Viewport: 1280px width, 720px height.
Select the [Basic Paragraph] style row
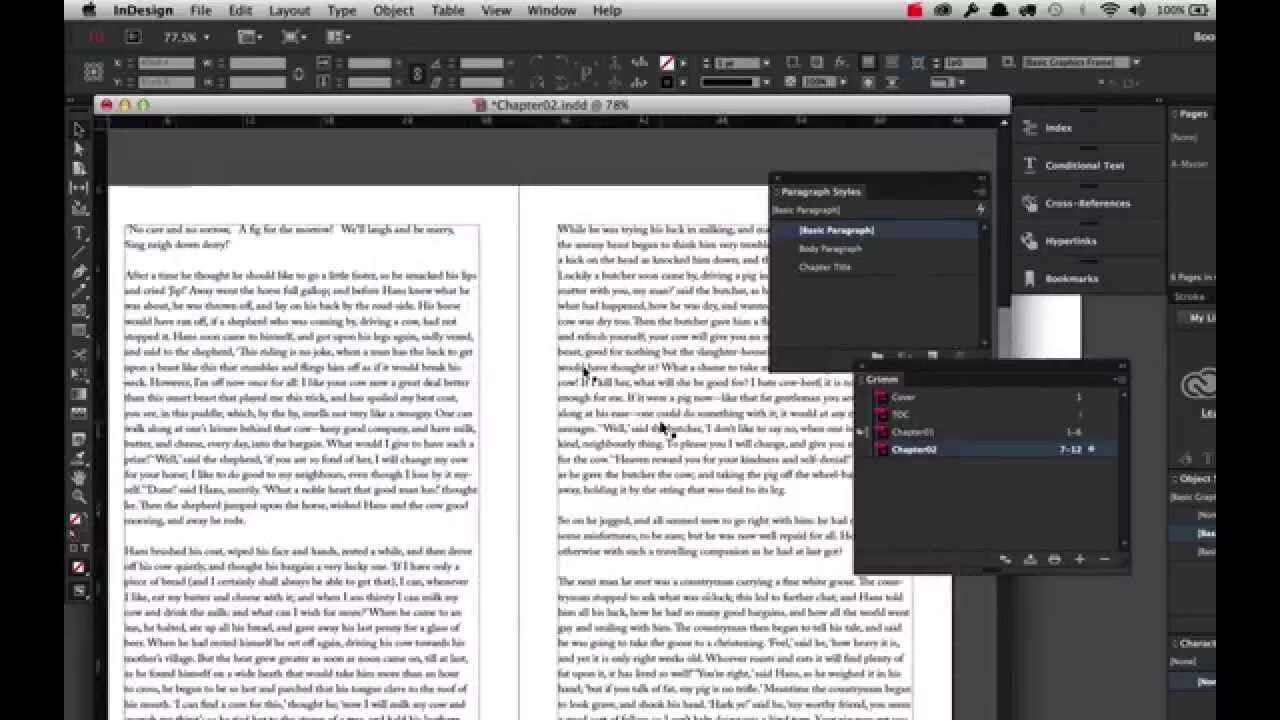pyautogui.click(x=874, y=230)
